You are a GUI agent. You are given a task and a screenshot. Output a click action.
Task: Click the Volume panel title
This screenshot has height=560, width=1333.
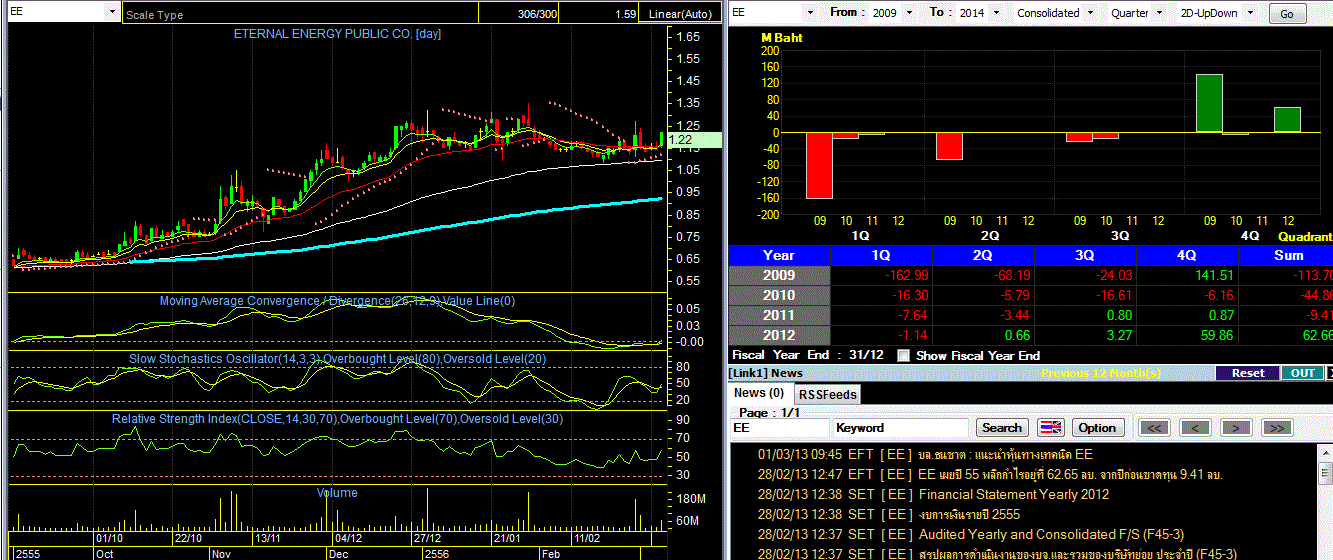pyautogui.click(x=336, y=492)
